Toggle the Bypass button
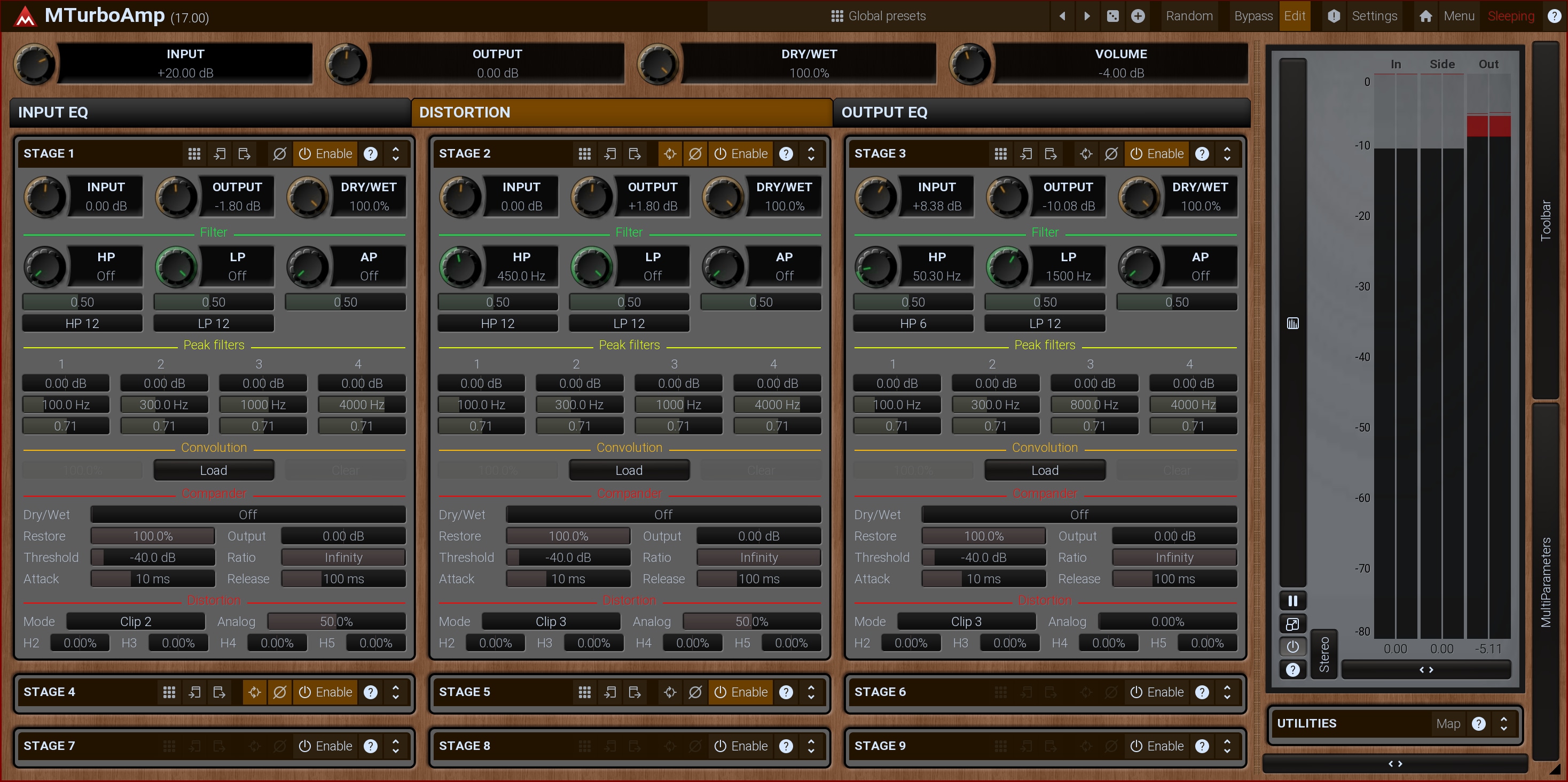 [1253, 17]
